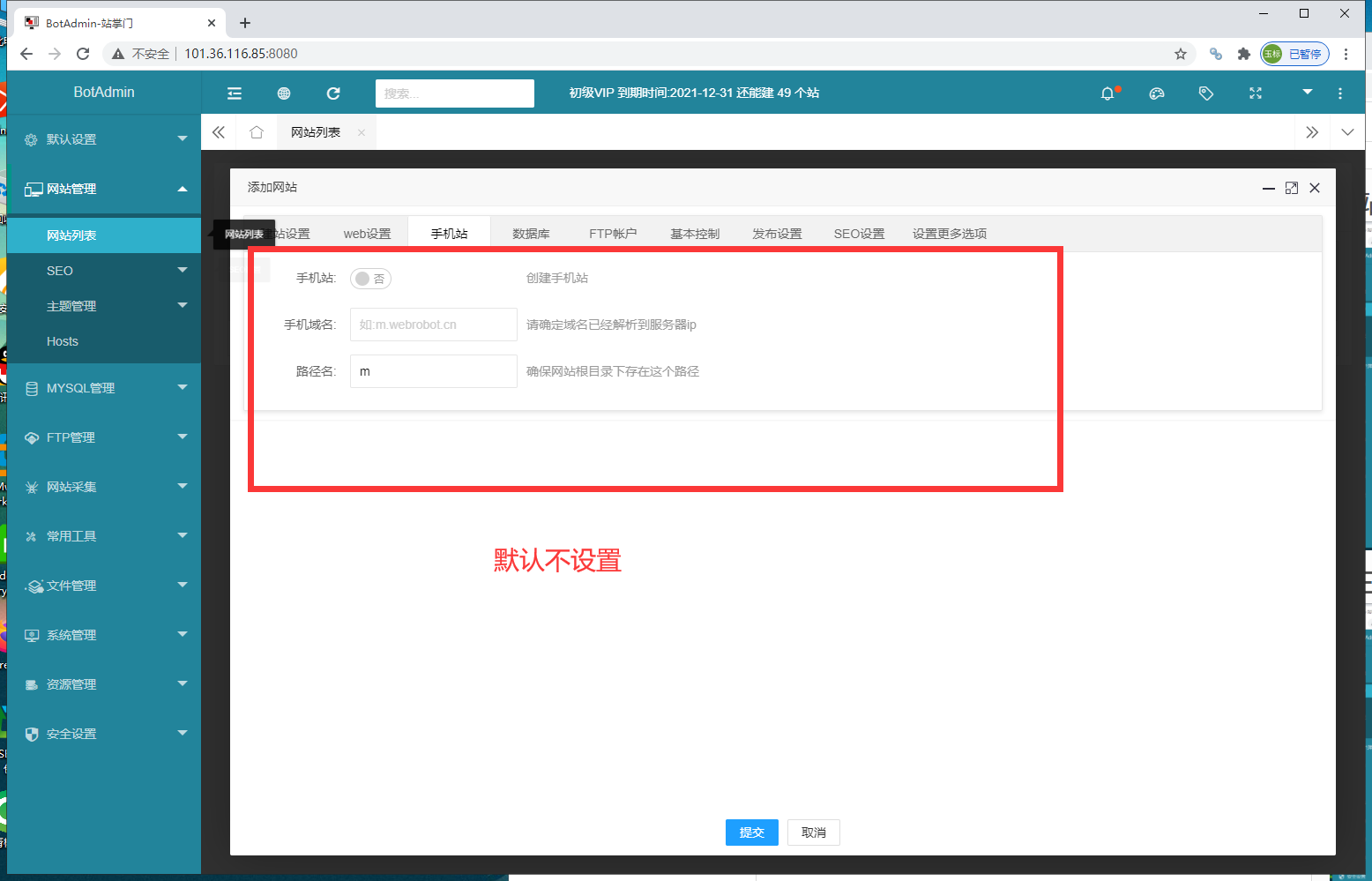Click the browser address bar URL
1372x881 pixels.
[241, 54]
